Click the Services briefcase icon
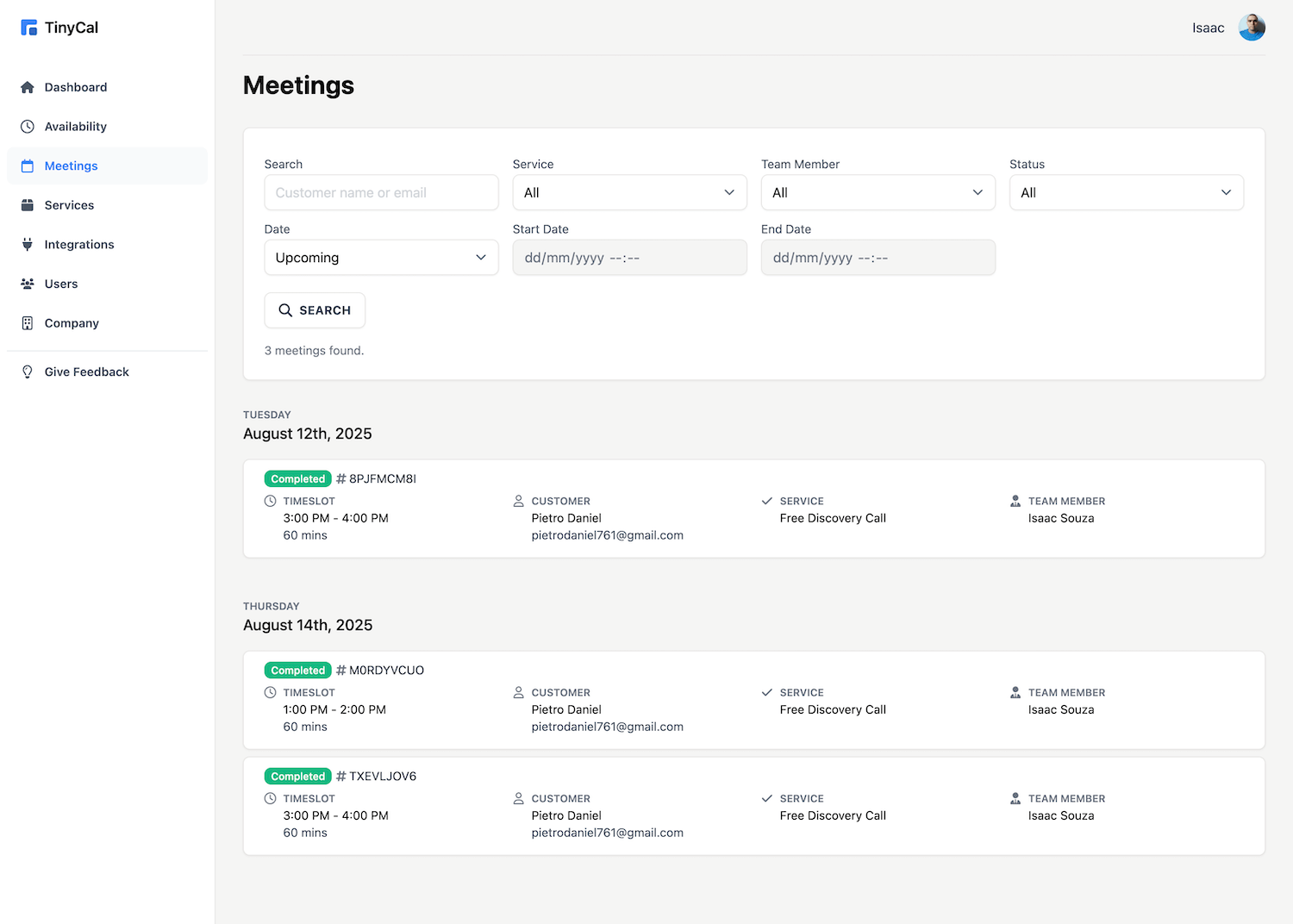Screen dimensions: 1293x924 click(28, 205)
